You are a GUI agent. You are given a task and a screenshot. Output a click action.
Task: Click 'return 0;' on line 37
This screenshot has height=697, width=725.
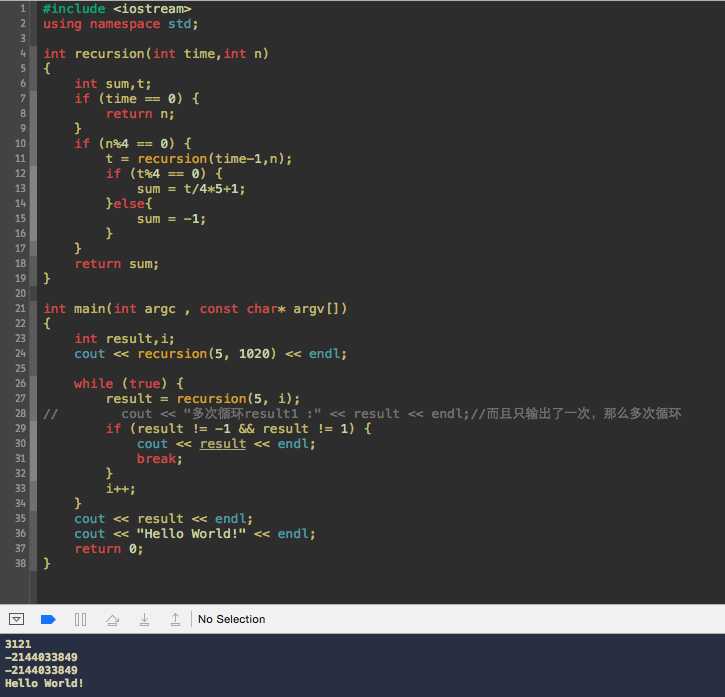[109, 549]
